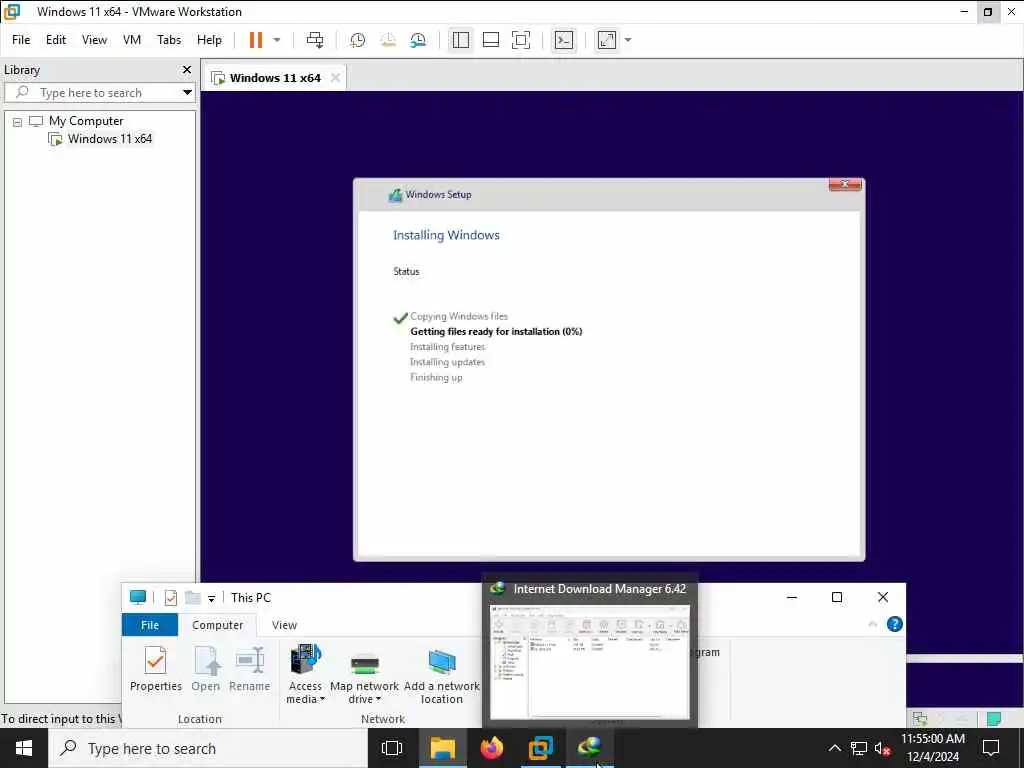
Task: Switch to the Computer ribbon tab
Action: [217, 625]
